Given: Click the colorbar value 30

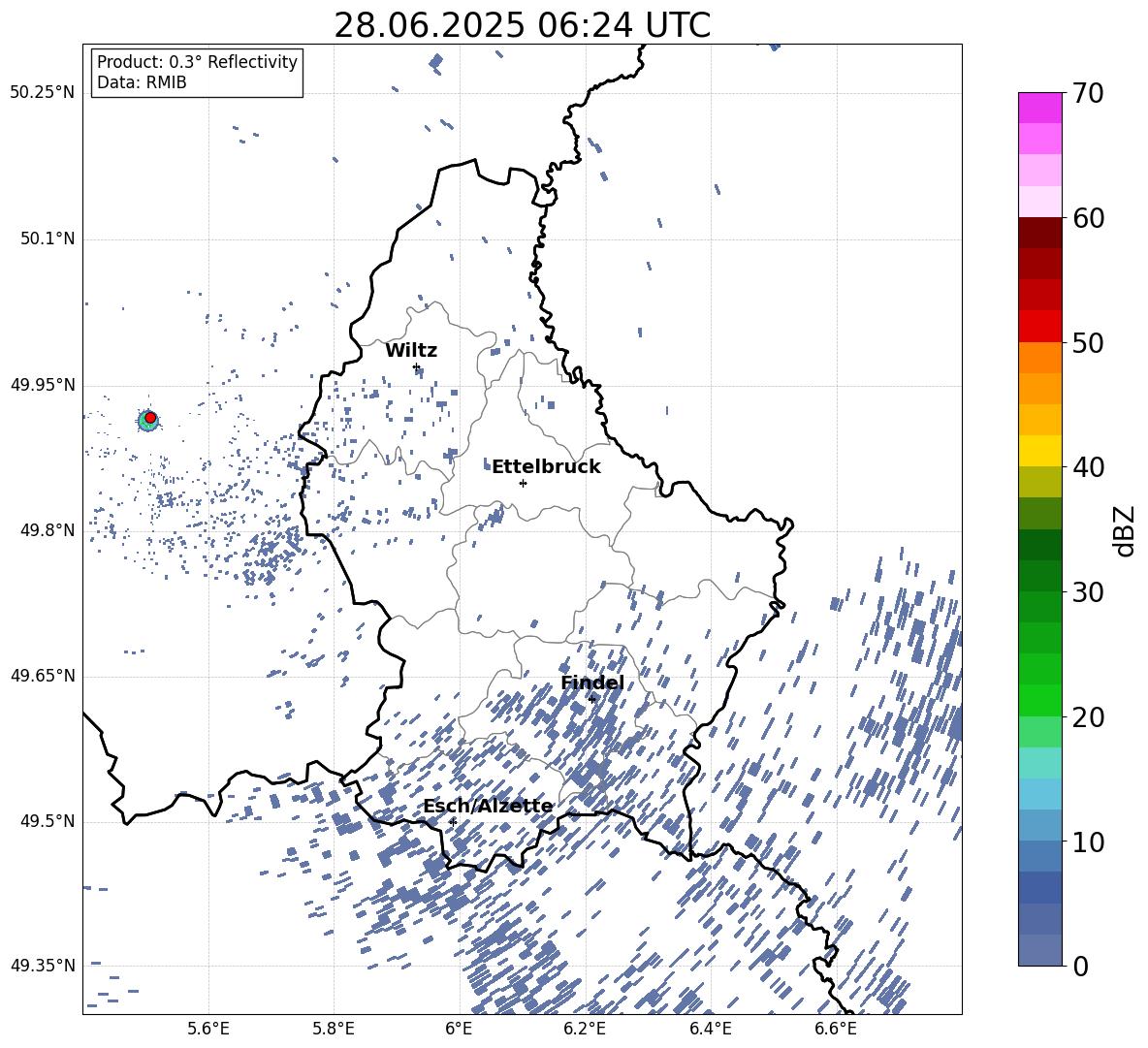Looking at the screenshot, I should [1088, 591].
